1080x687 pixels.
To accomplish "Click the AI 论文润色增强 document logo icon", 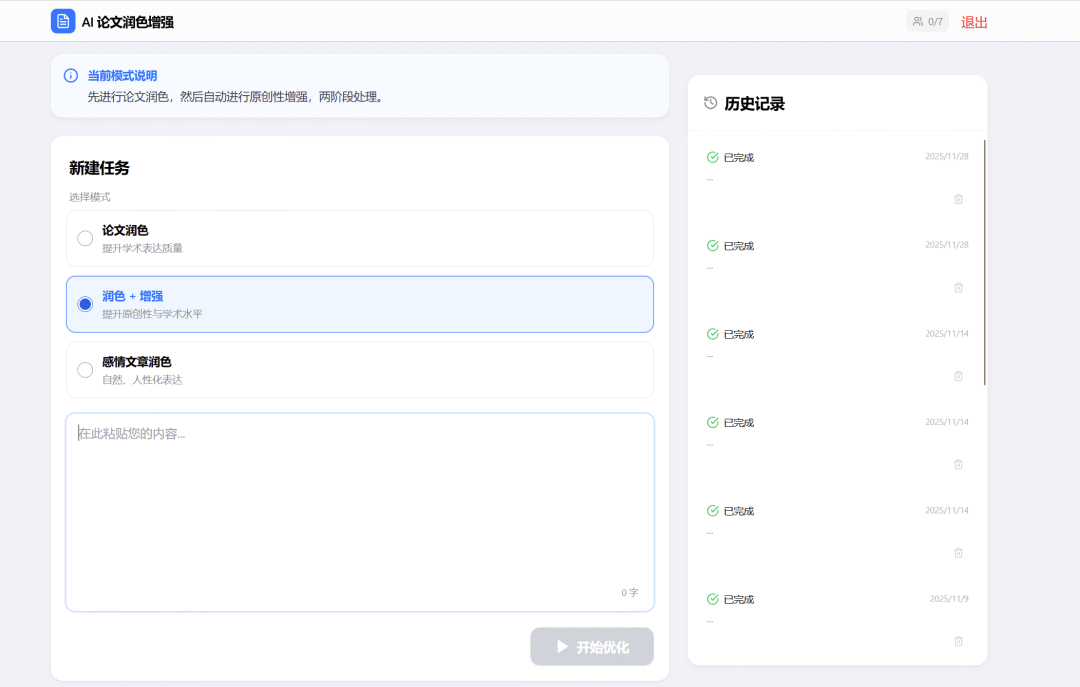I will coord(63,21).
